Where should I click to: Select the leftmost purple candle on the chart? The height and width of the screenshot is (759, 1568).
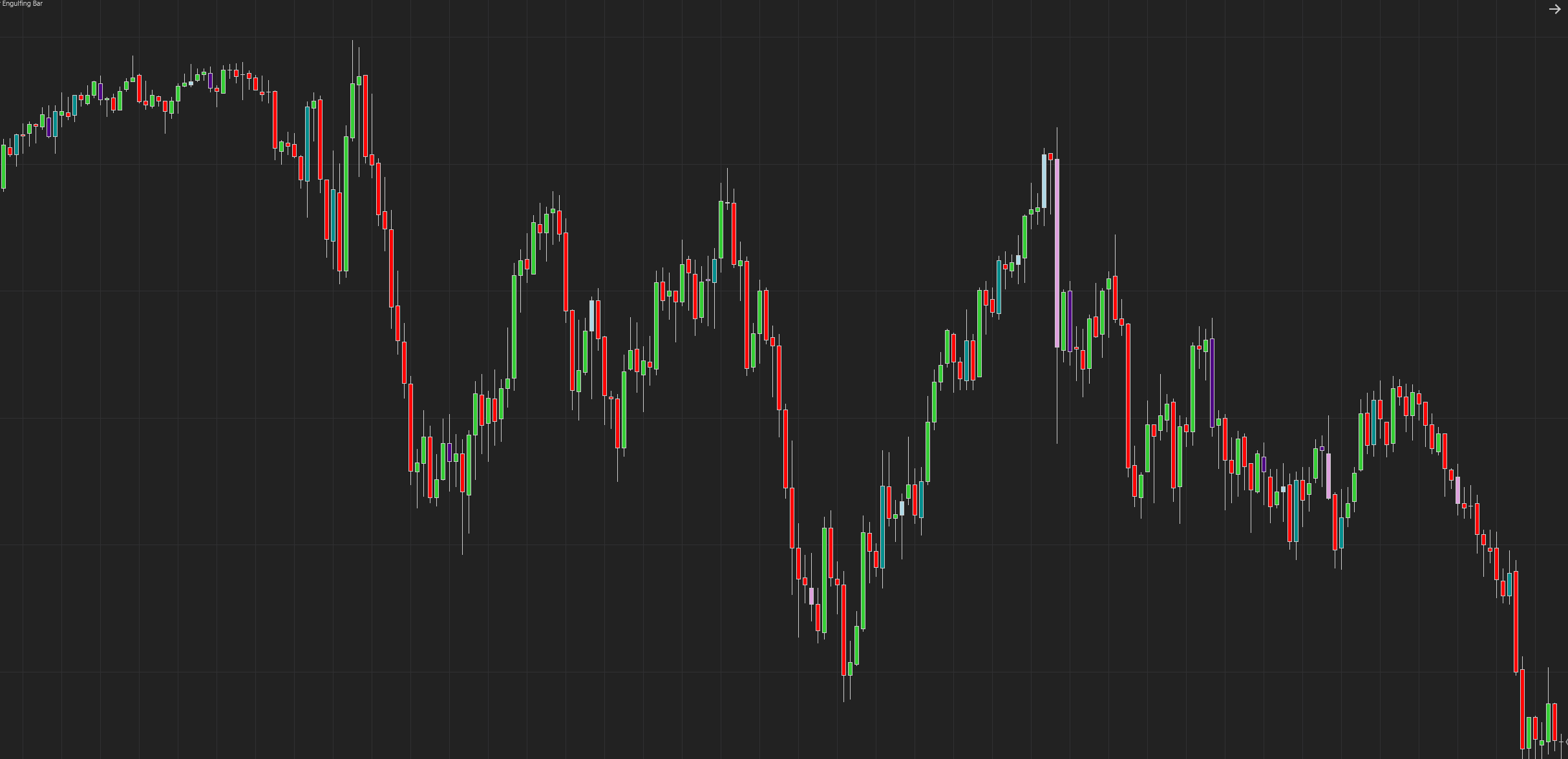tap(48, 127)
